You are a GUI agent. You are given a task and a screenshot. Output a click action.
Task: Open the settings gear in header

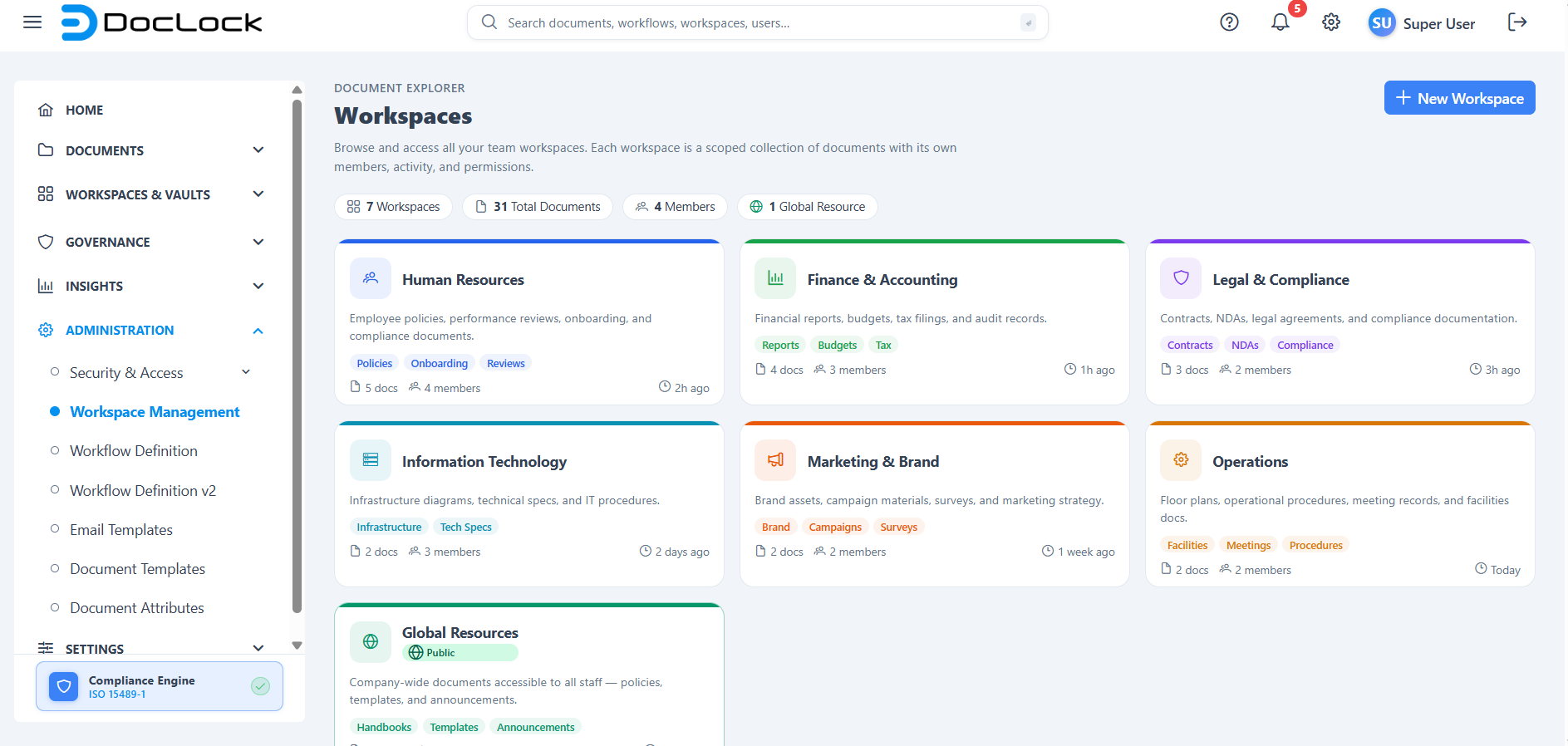(x=1331, y=22)
